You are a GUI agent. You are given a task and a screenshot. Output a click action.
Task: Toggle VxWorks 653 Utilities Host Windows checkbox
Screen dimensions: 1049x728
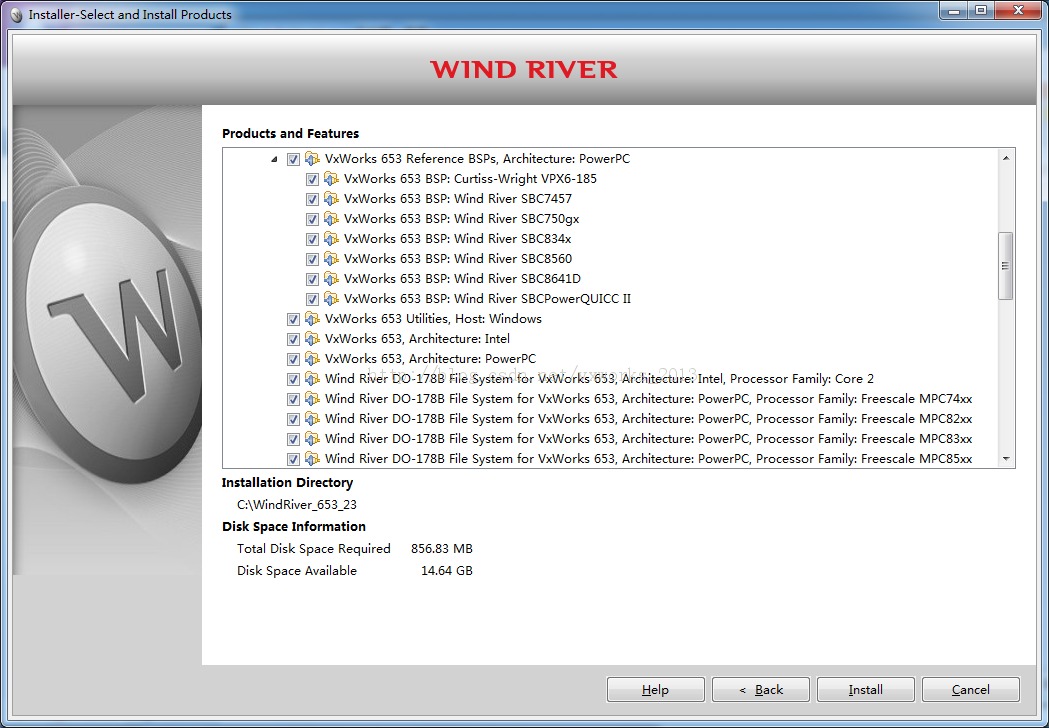[293, 319]
